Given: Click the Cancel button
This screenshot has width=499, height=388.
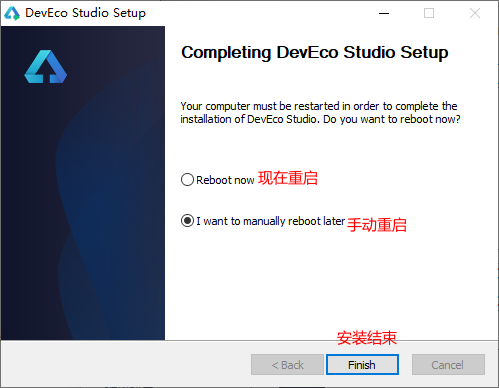Looking at the screenshot, I should [x=448, y=365].
